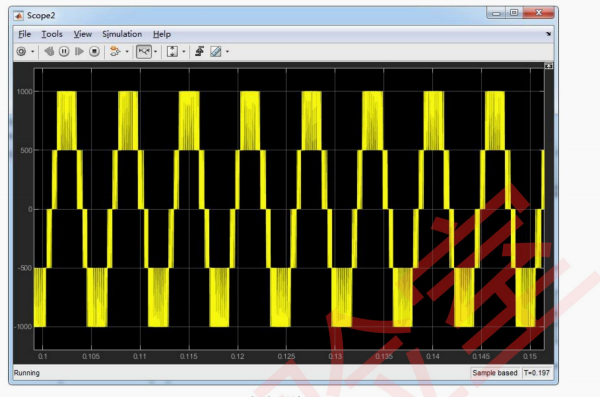The width and height of the screenshot is (600, 397).
Task: Click the MATLAB icon in title bar
Action: 18,16
